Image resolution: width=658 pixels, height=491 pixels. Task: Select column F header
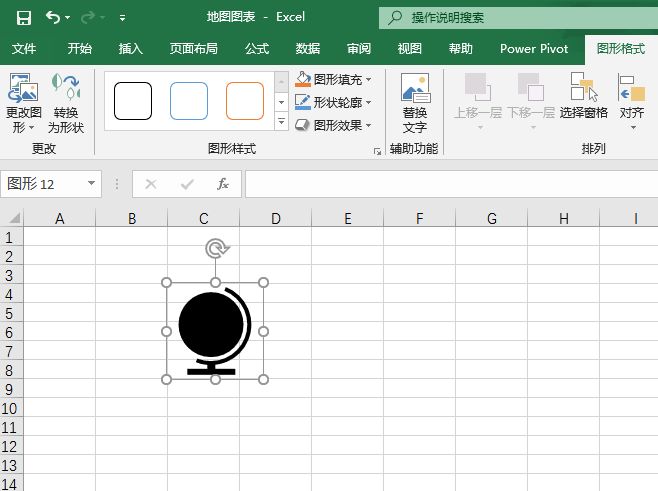tap(420, 218)
